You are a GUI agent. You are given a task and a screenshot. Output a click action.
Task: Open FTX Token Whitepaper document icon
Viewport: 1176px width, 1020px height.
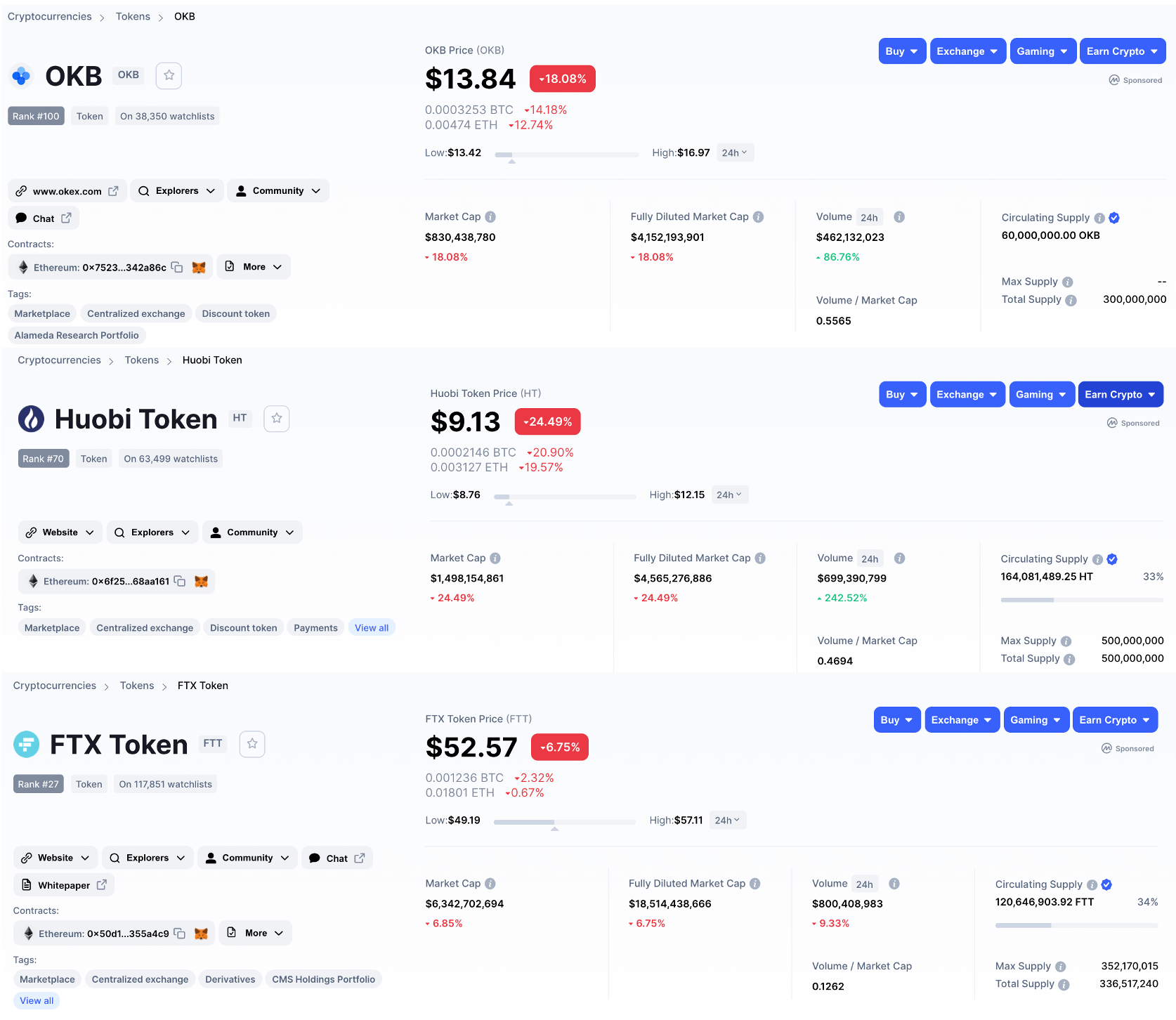(x=27, y=884)
